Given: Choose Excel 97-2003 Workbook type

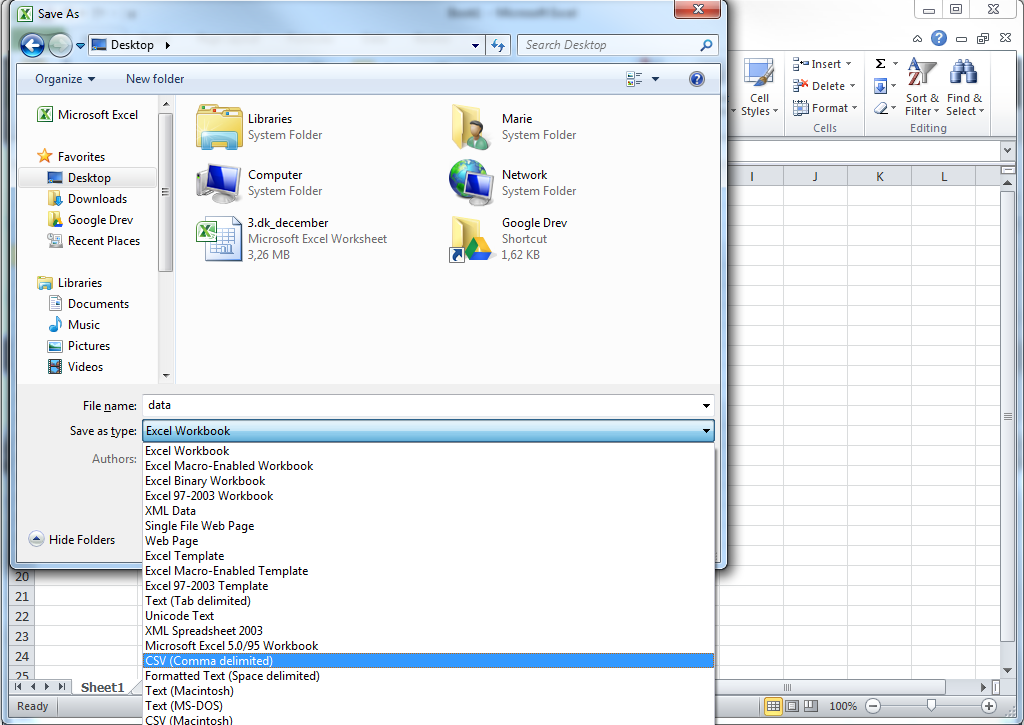Looking at the screenshot, I should pyautogui.click(x=428, y=496).
